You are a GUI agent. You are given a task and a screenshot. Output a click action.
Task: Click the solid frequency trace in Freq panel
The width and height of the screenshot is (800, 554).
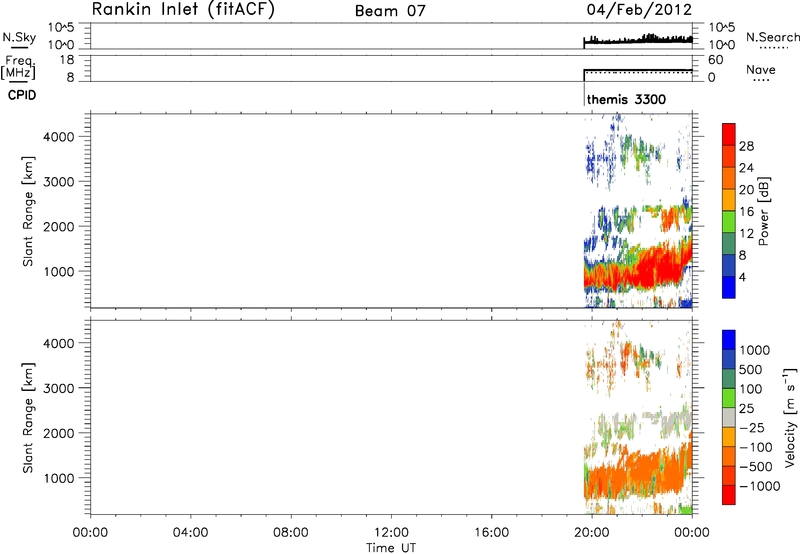click(638, 70)
